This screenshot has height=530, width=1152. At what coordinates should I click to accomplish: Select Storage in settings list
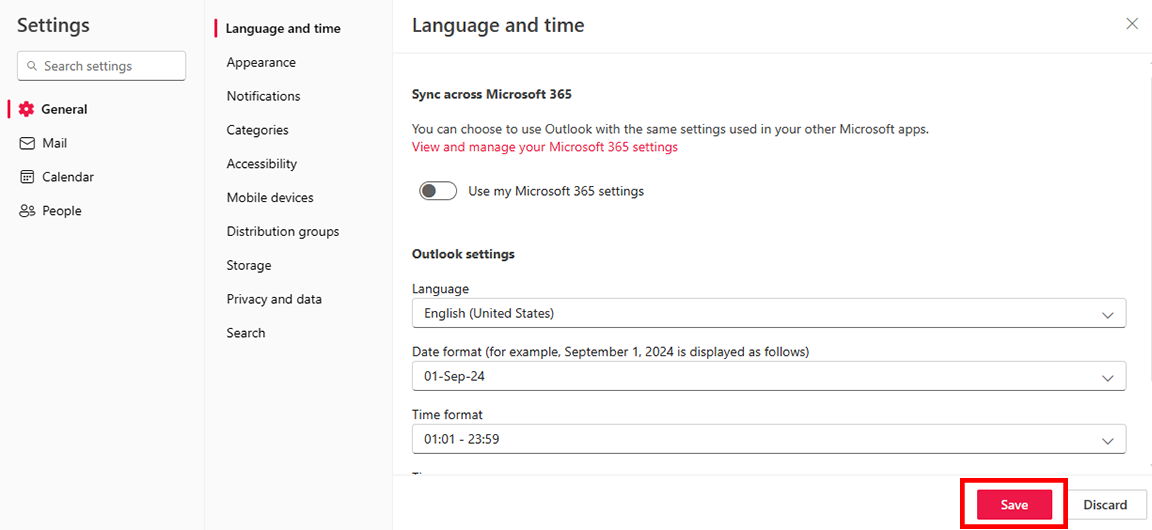coord(248,265)
